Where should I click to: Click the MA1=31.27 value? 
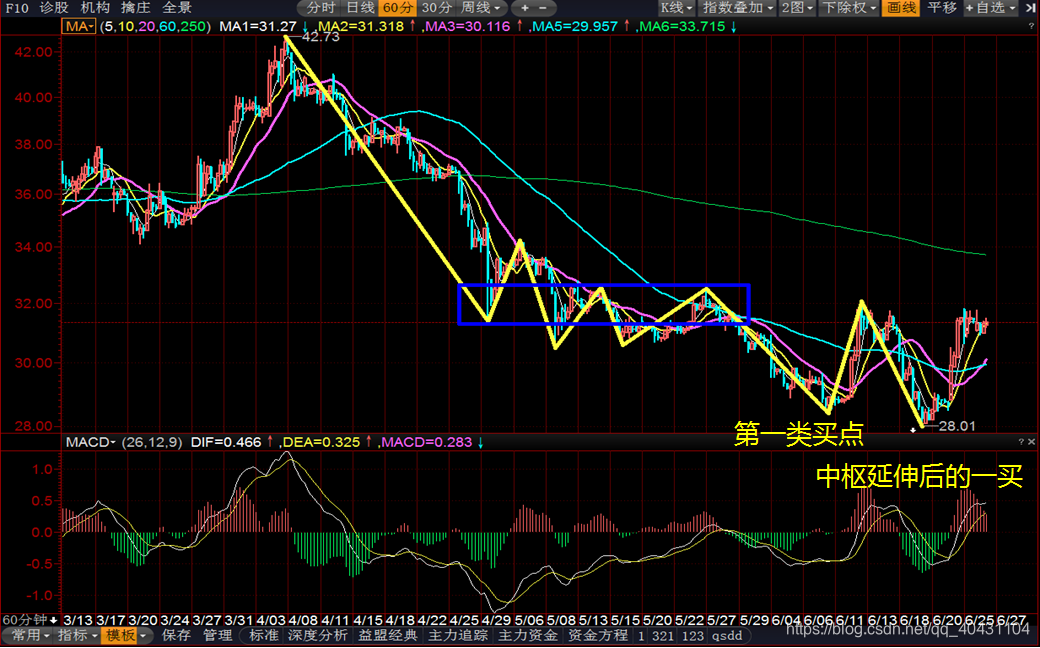tap(258, 27)
